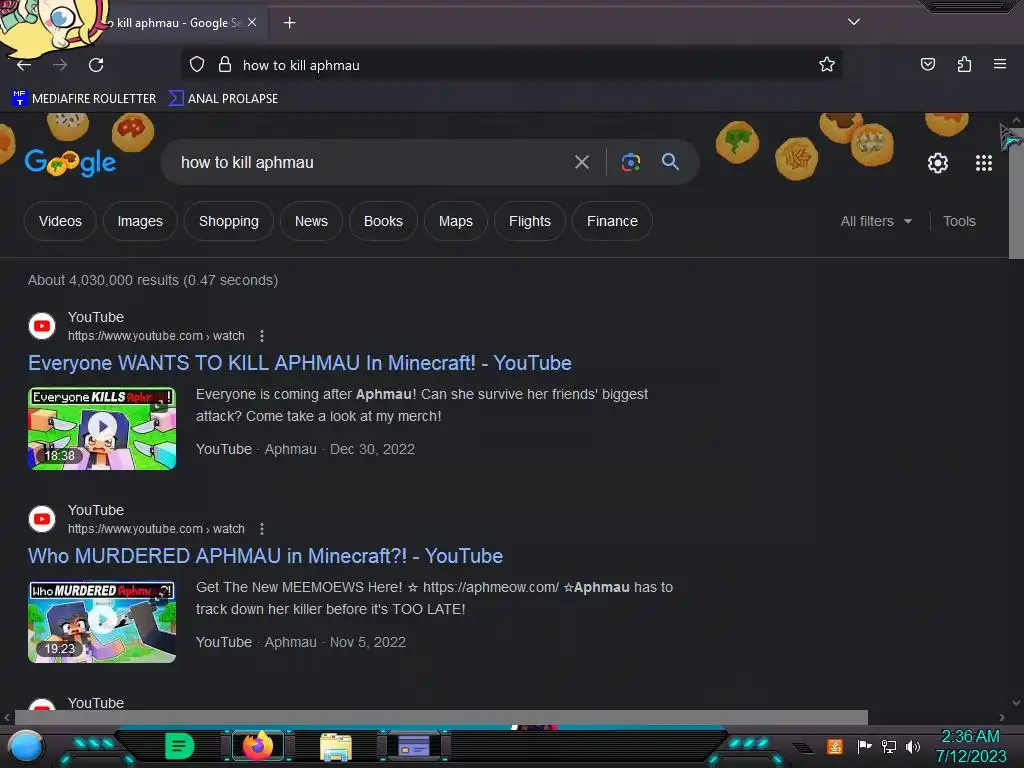Open more options for second YouTube result

point(262,529)
